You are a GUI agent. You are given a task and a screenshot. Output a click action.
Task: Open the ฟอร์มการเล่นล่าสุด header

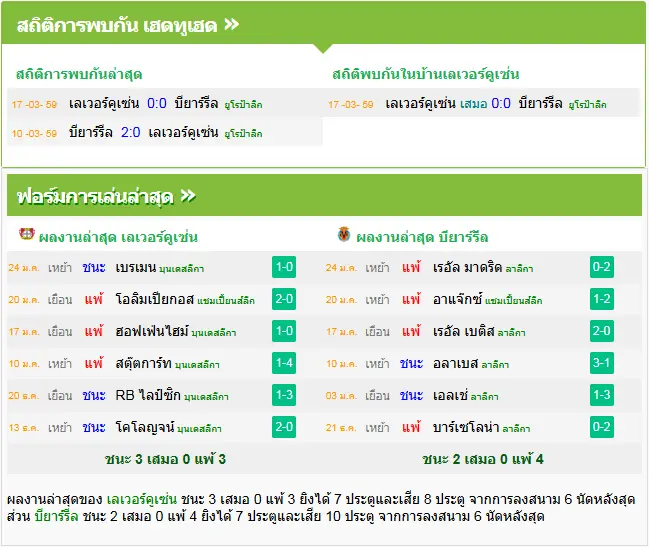[x=324, y=195]
